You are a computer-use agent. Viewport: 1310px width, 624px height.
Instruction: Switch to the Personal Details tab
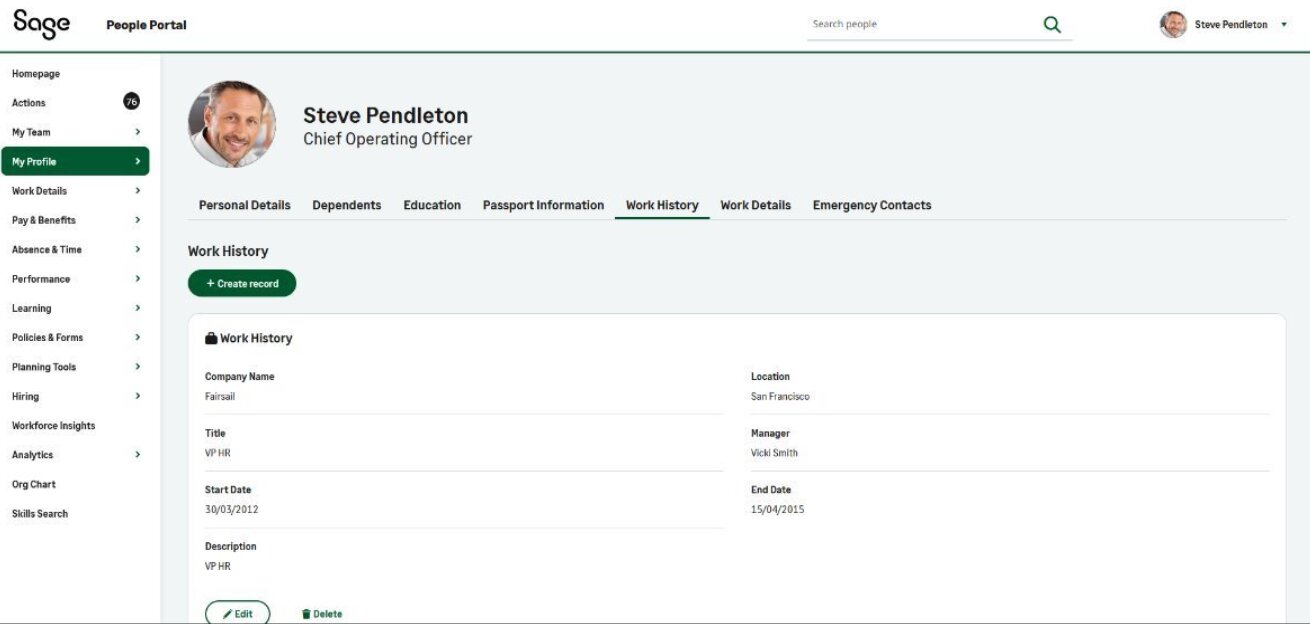click(244, 205)
